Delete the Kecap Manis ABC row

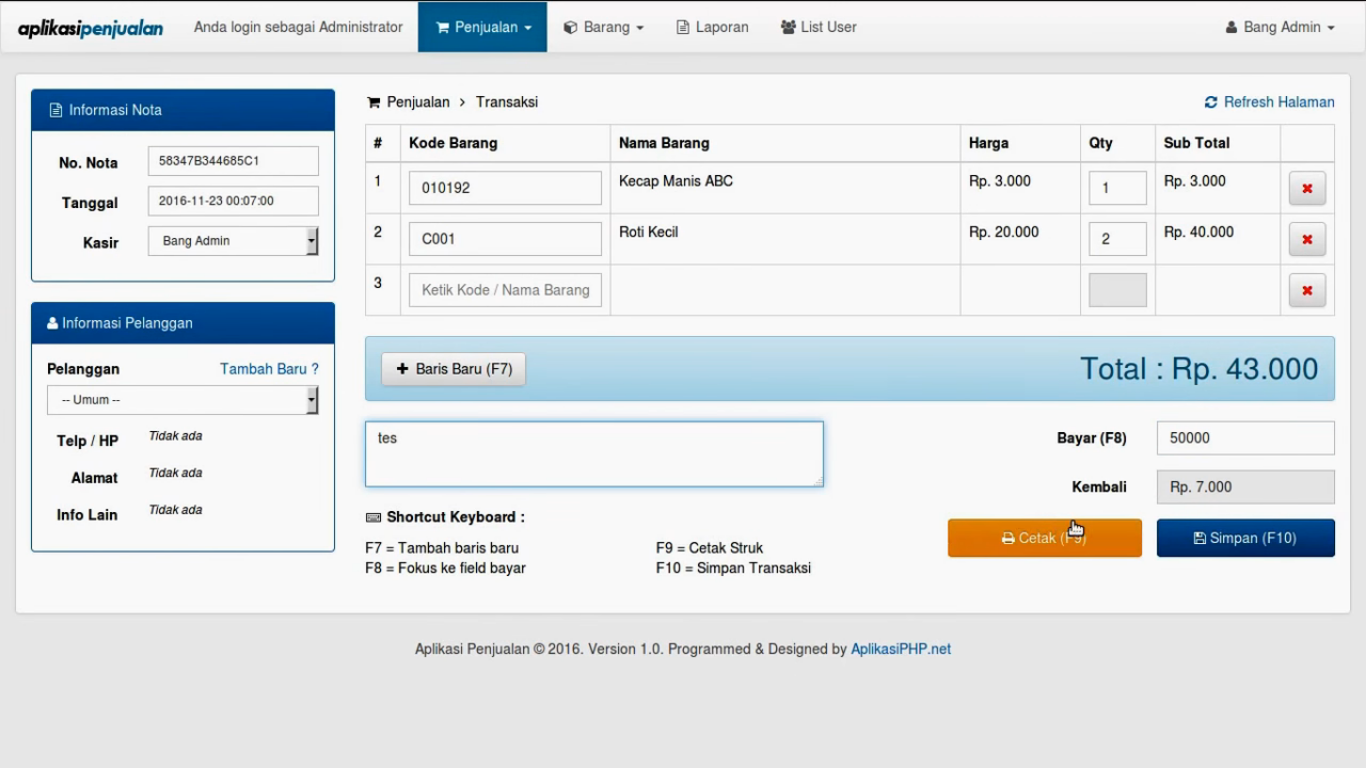1307,188
